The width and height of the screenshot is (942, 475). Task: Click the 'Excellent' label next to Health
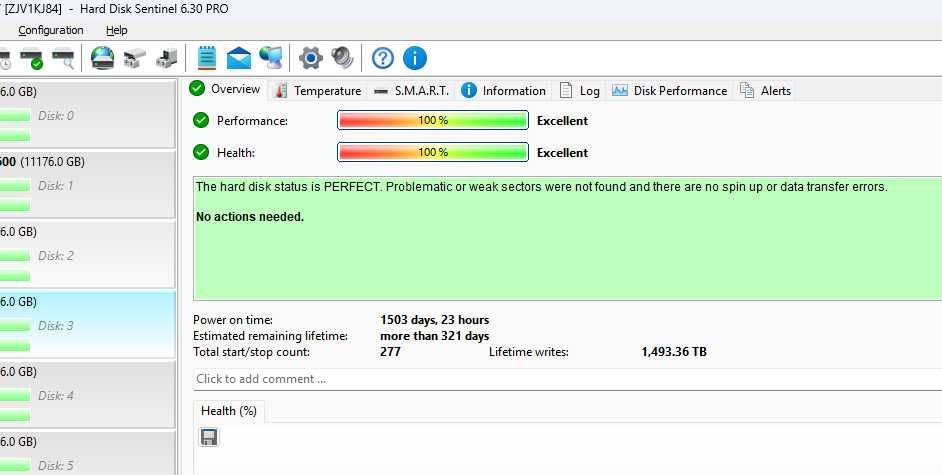tap(562, 153)
